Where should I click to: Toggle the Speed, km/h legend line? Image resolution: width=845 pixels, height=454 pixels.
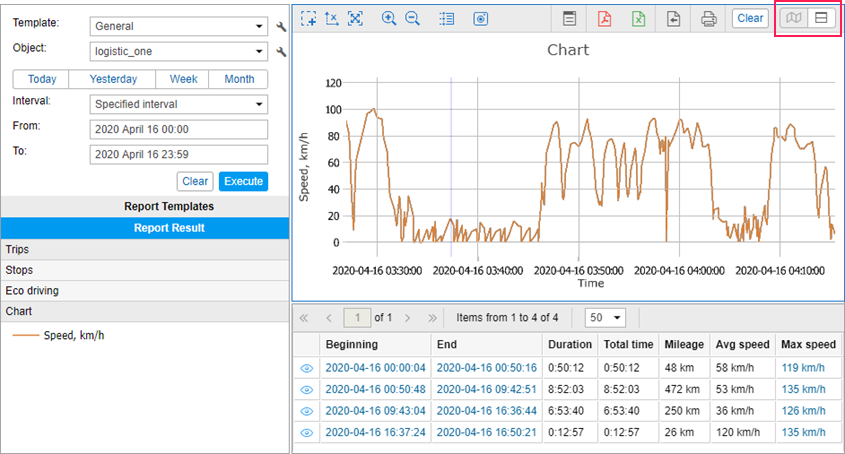58,335
